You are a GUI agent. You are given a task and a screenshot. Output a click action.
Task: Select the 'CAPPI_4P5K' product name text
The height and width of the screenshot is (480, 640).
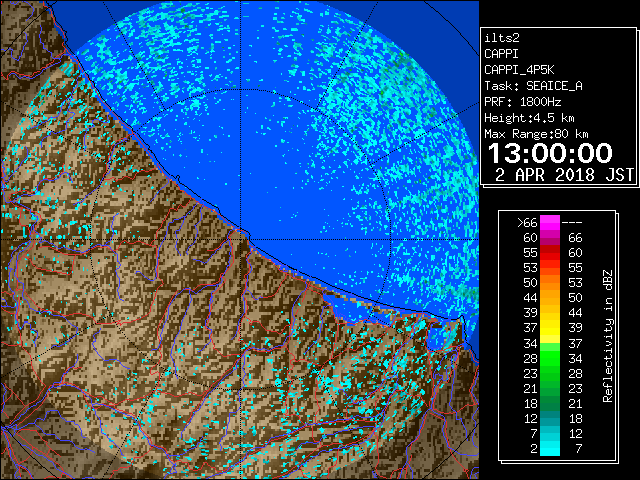(x=519, y=70)
